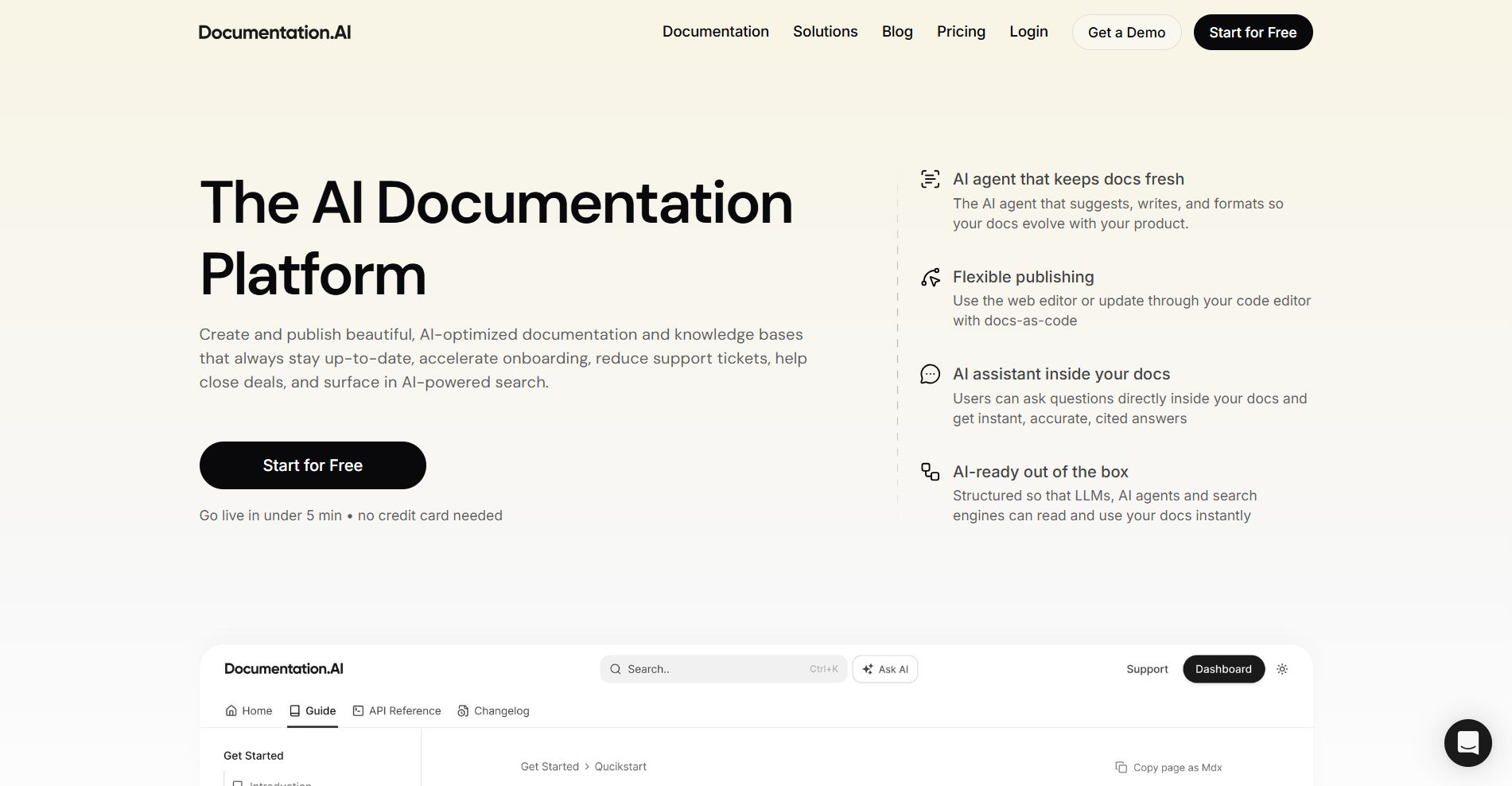This screenshot has width=1512, height=786.
Task: Click the Get a Demo button
Action: pos(1126,33)
